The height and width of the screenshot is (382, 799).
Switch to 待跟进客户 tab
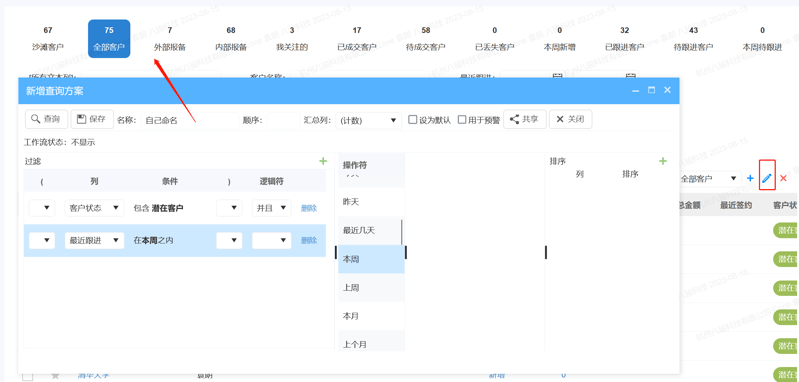694,39
